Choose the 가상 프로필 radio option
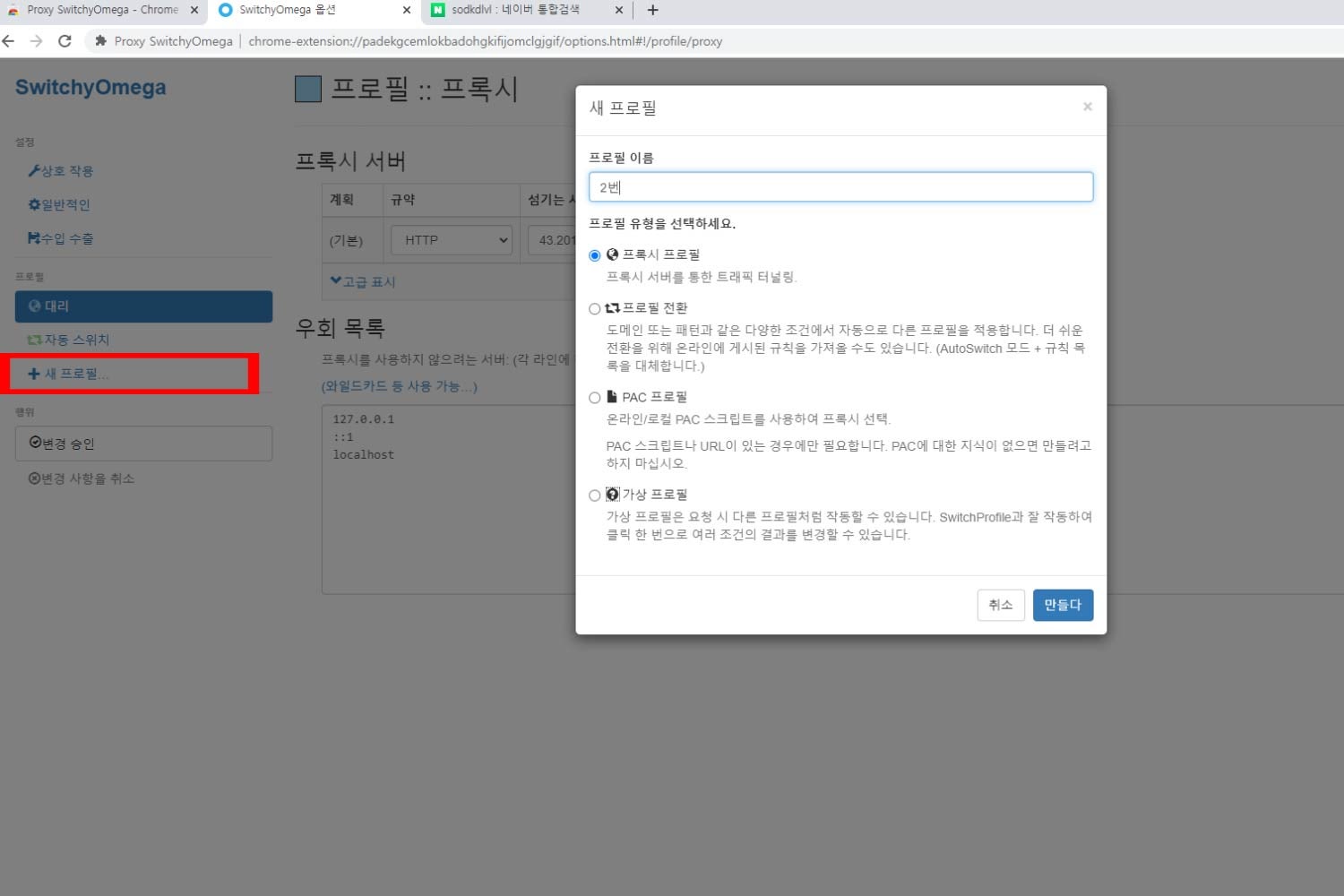1344x896 pixels. (x=594, y=495)
